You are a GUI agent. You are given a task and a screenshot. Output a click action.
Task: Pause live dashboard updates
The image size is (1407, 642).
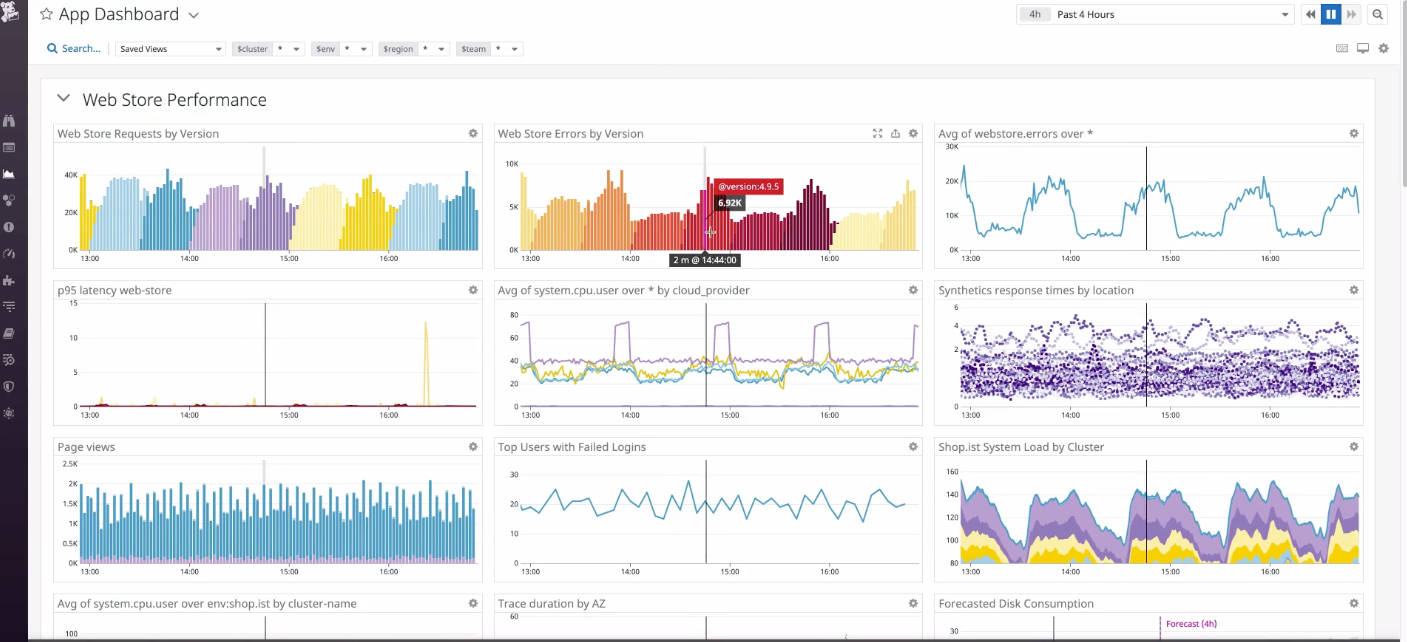pos(1331,15)
